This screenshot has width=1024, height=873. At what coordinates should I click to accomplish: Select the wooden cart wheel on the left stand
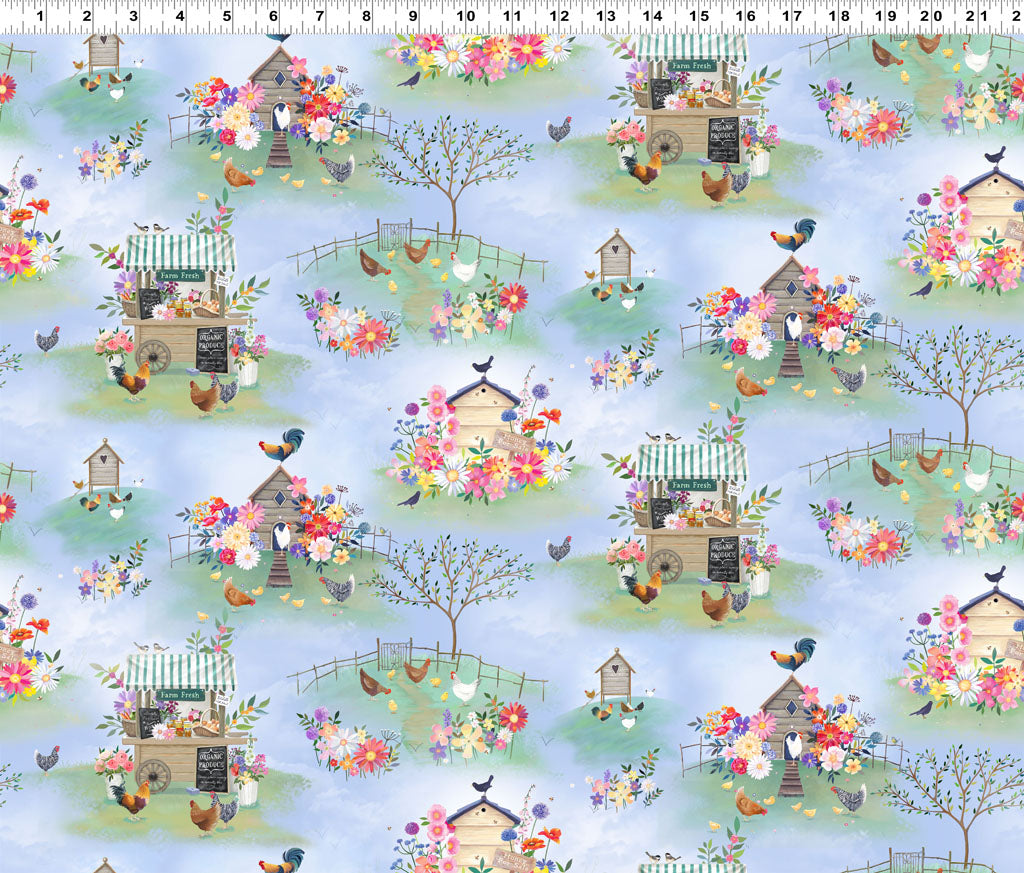point(153,356)
